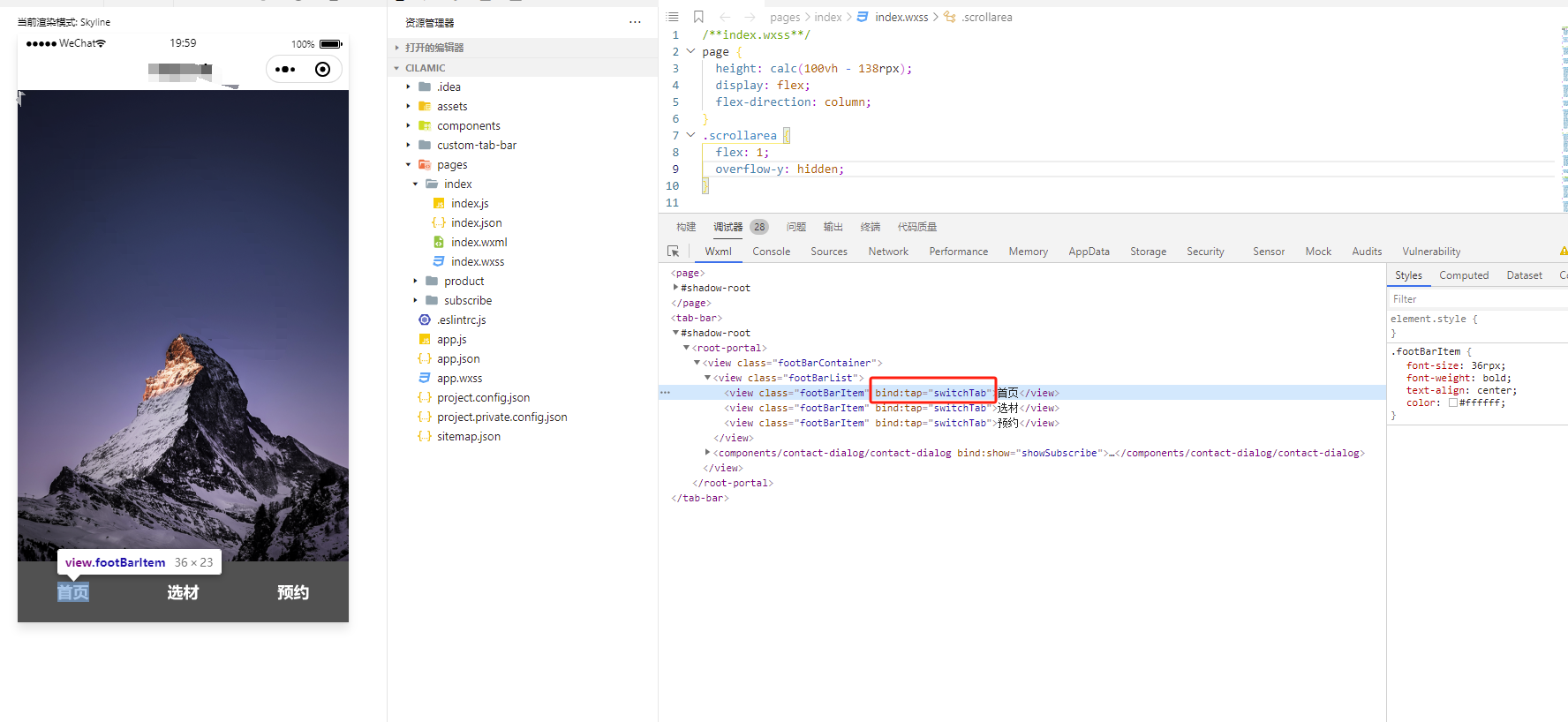Switch to the 代码质量 panel tab
This screenshot has height=722, width=1568.
(917, 227)
